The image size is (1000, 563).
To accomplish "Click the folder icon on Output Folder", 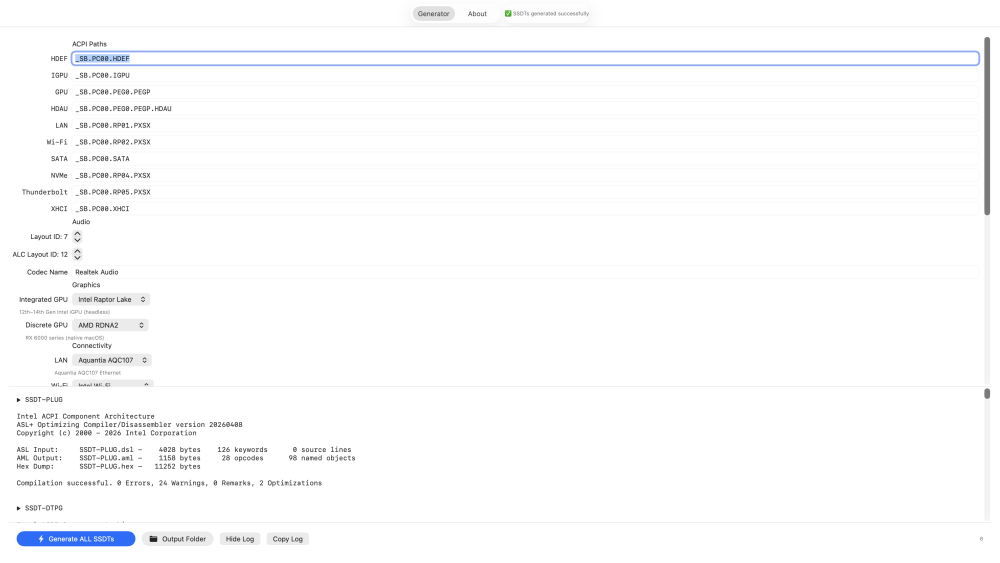I will coord(154,539).
